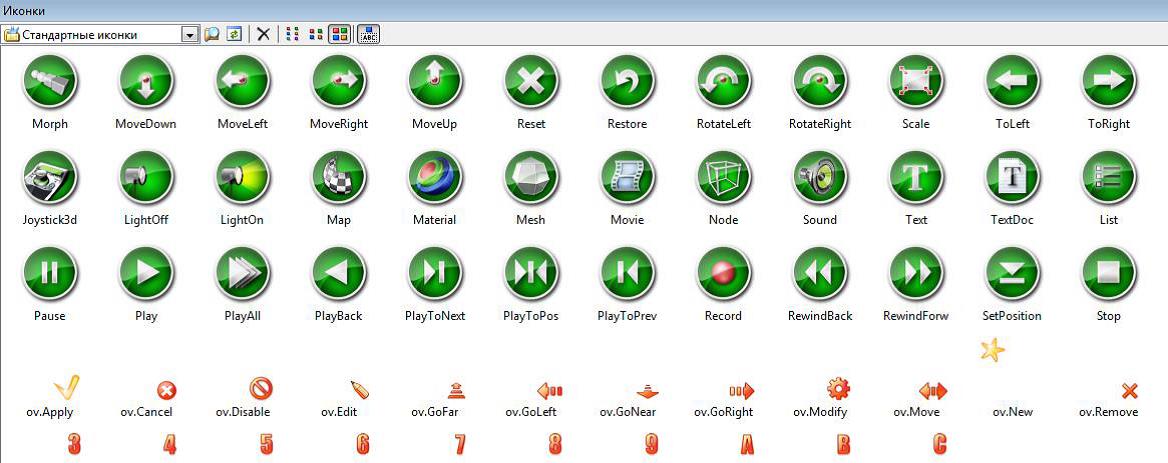Select the ov.Move double-arrow overlay icon
The height and width of the screenshot is (463, 1168).
933,391
